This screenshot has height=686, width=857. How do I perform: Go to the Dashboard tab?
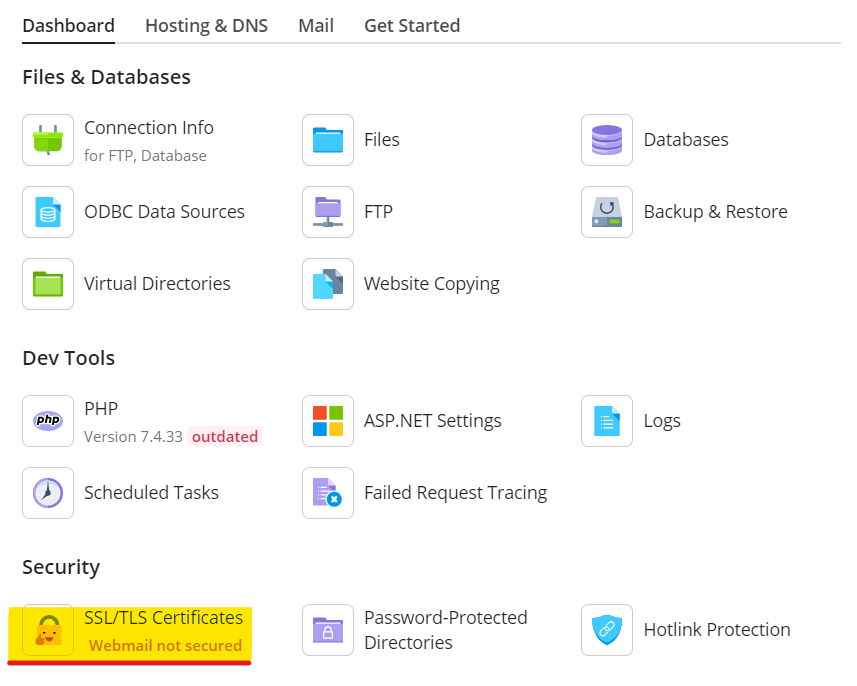pos(68,26)
